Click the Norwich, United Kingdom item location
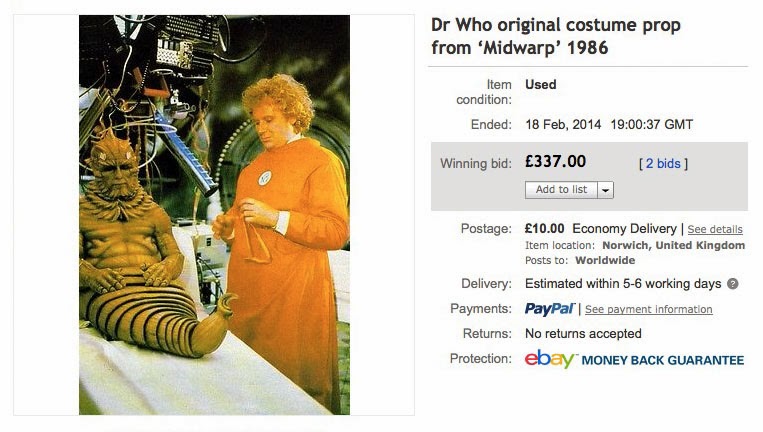The image size is (763, 432). tap(673, 245)
